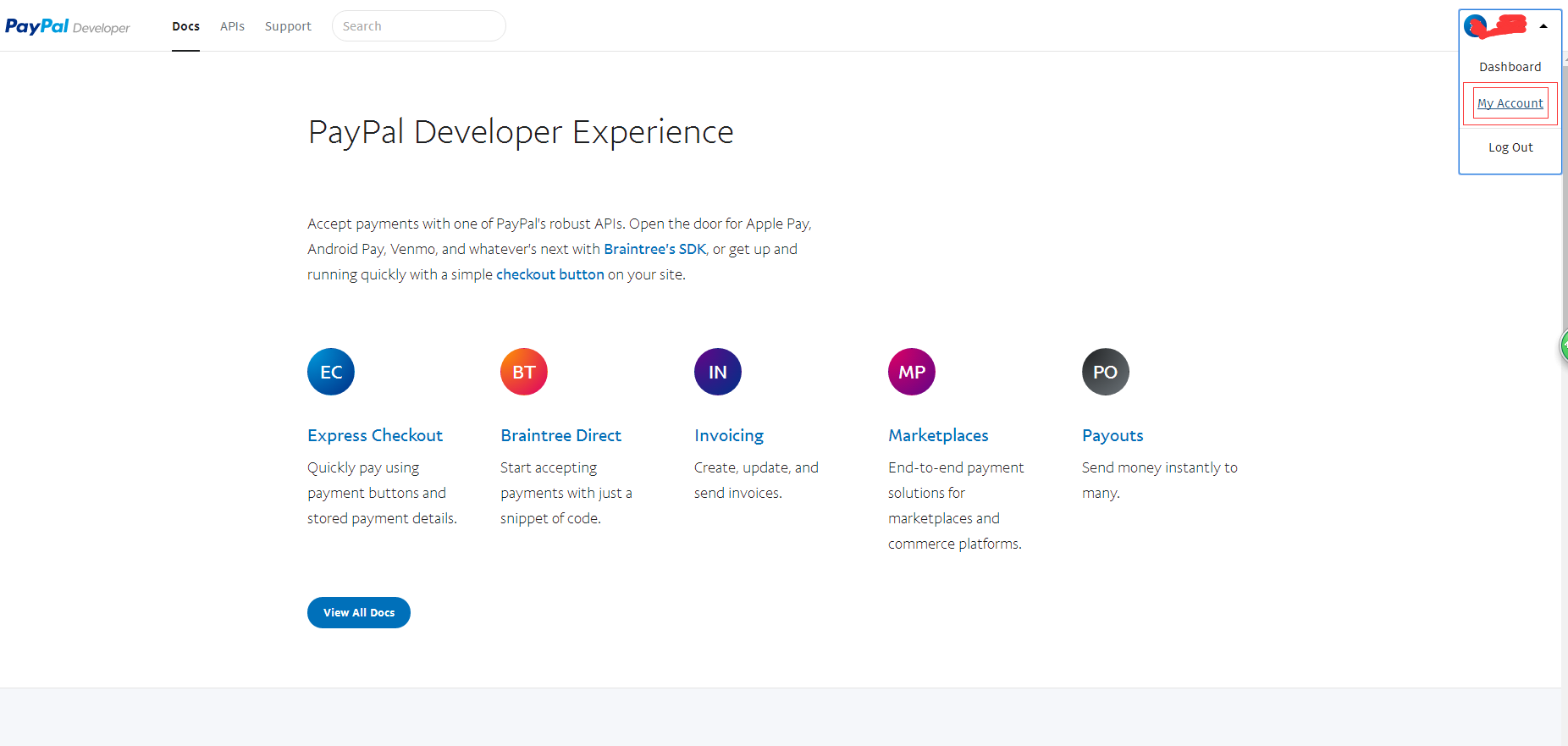
Task: Click the blue EC Express Checkout icon
Action: click(x=331, y=372)
